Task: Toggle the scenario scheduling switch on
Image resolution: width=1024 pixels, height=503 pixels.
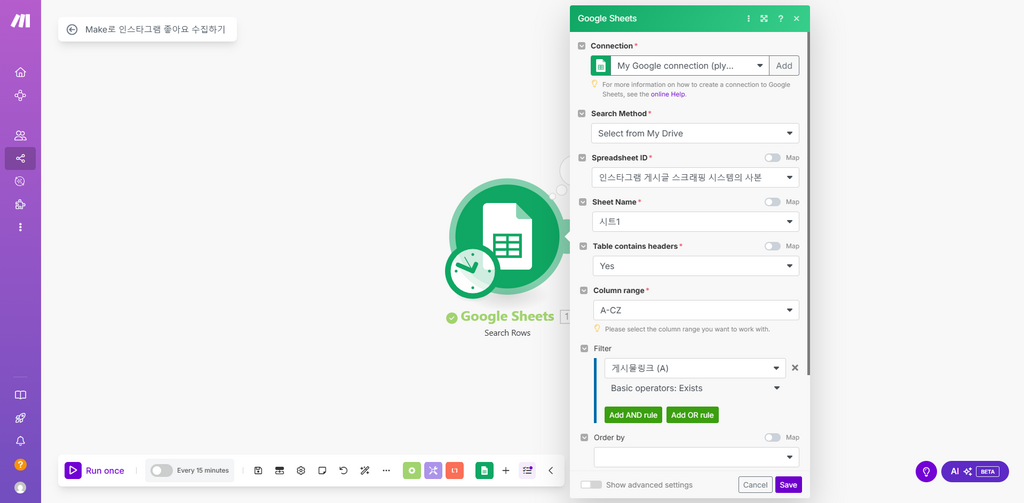Action: pos(161,470)
